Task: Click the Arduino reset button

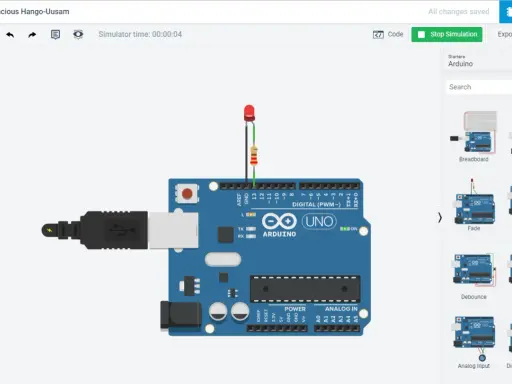Action: click(x=187, y=193)
